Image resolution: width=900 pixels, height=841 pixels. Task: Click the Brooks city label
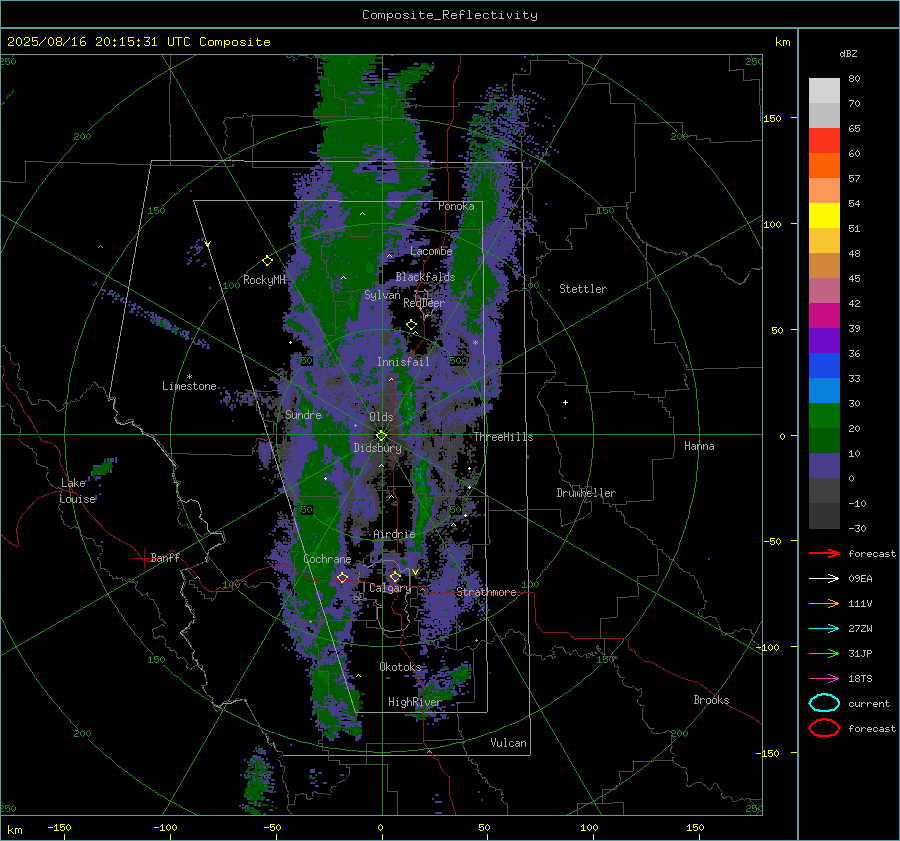[x=711, y=700]
